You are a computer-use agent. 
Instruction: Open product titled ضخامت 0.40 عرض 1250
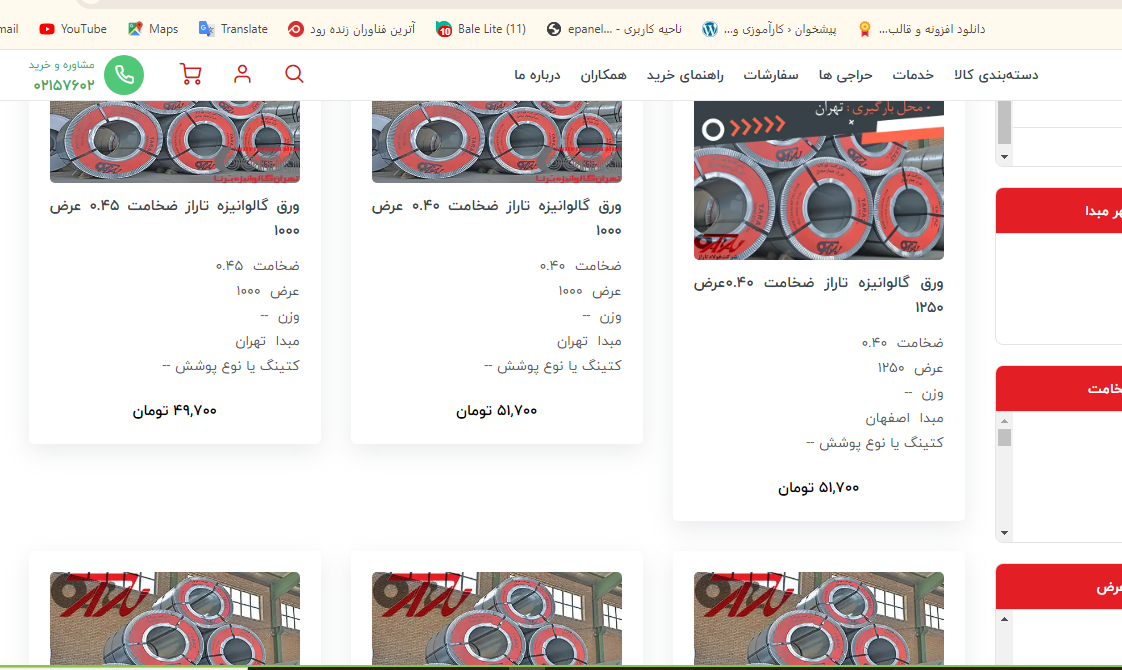(x=818, y=294)
